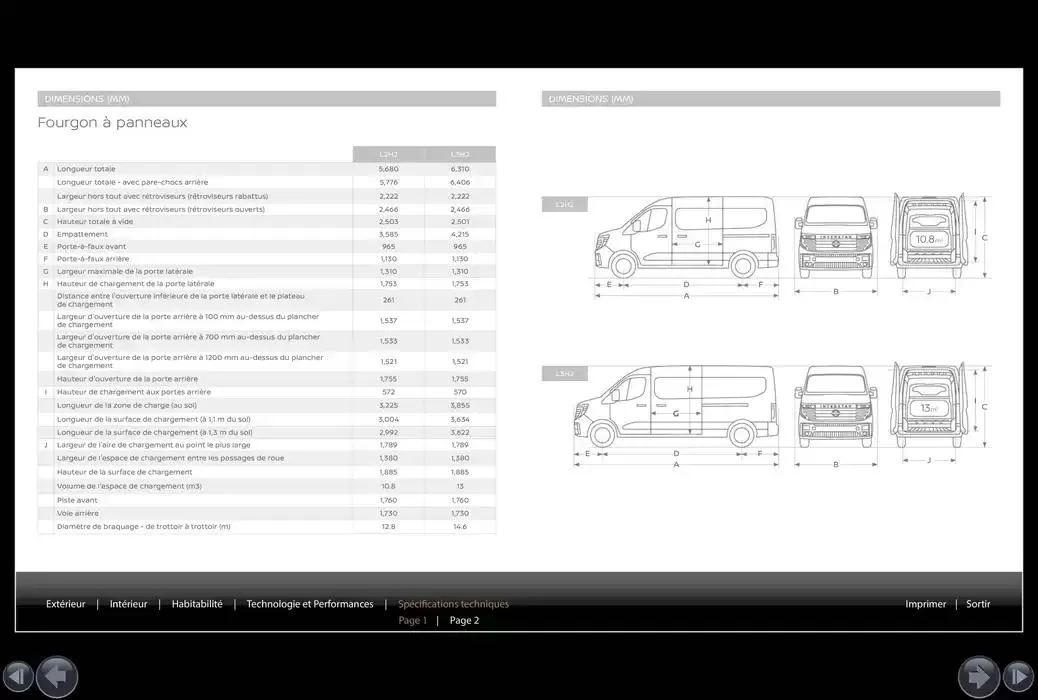
Task: Switch to Page 2
Action: pyautogui.click(x=464, y=620)
